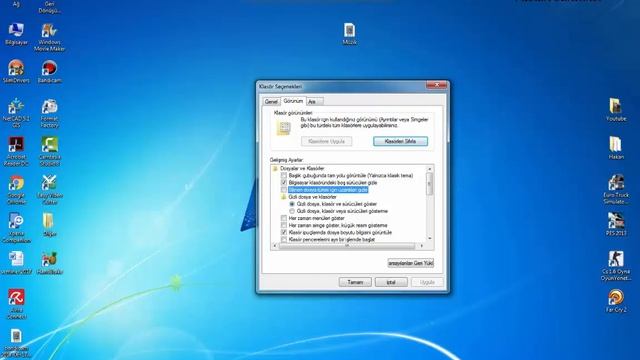Open the Format Factory shortcut
640x360 pixels.
click(x=49, y=113)
